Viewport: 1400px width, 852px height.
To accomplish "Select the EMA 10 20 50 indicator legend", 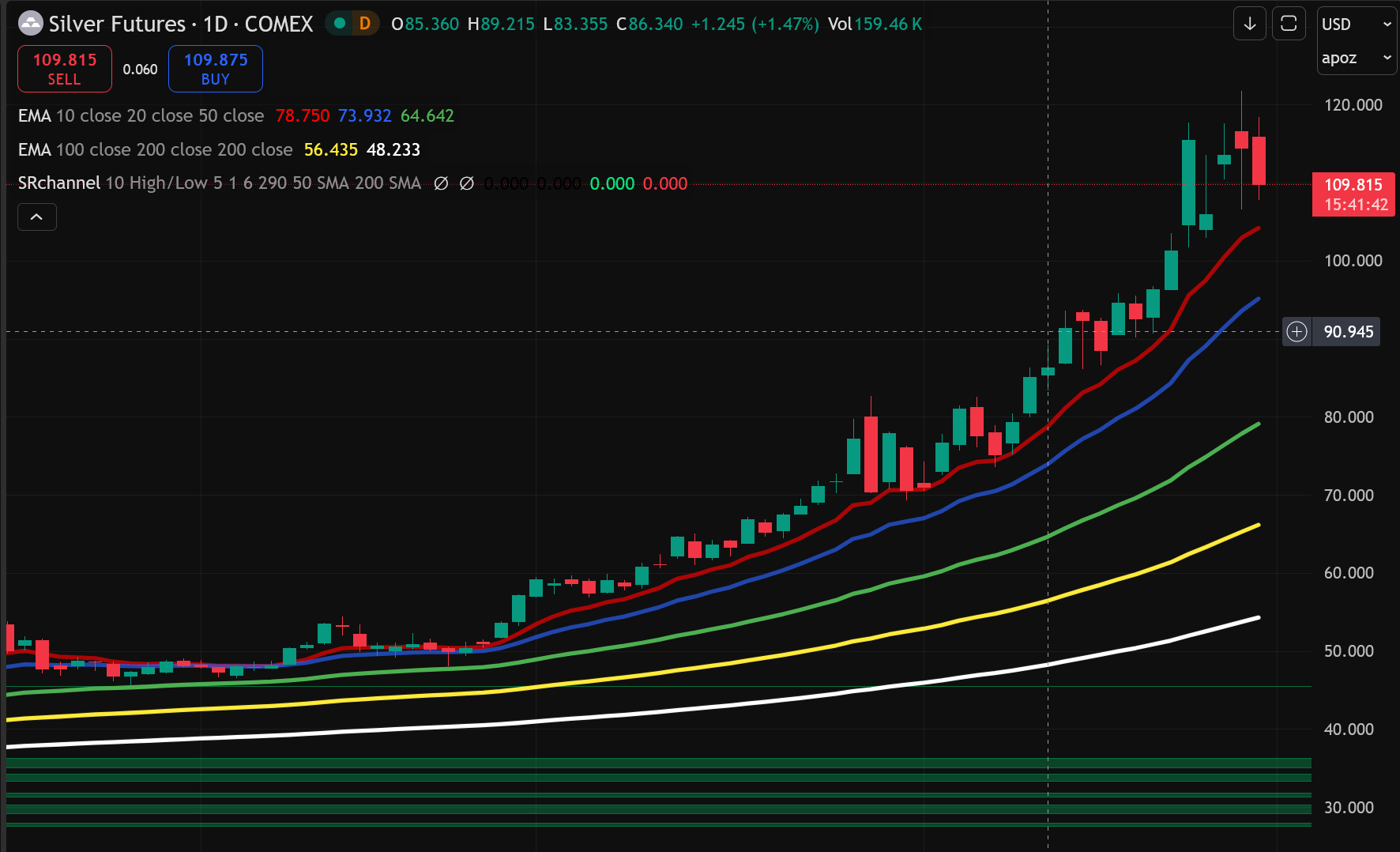I will click(141, 116).
